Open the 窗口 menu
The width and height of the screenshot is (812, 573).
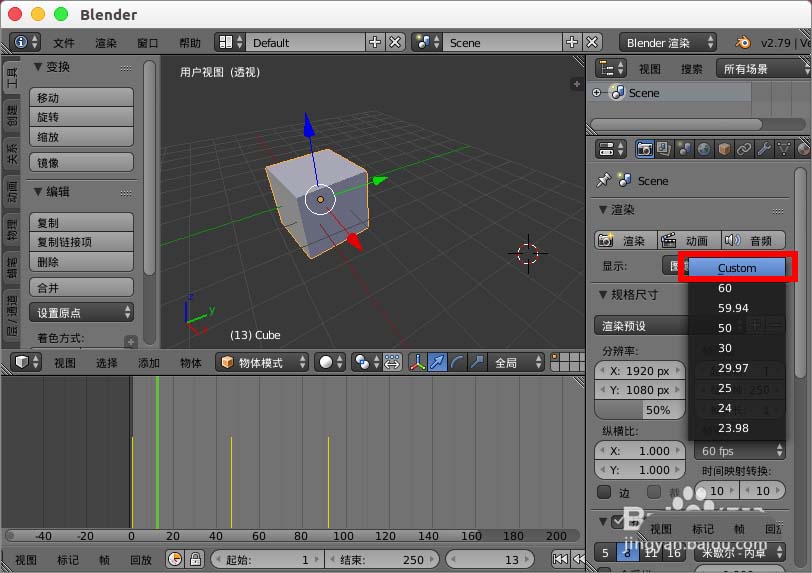coord(148,42)
